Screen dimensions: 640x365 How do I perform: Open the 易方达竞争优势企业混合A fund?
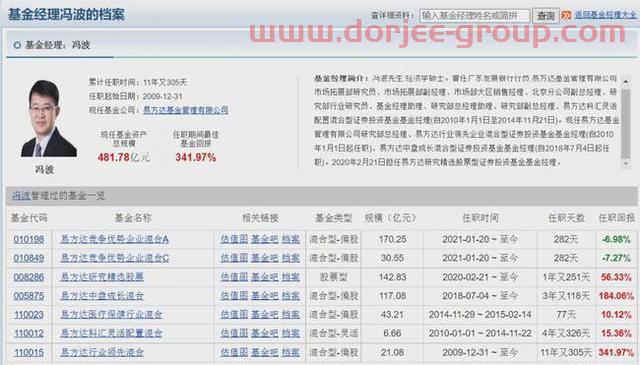114,239
